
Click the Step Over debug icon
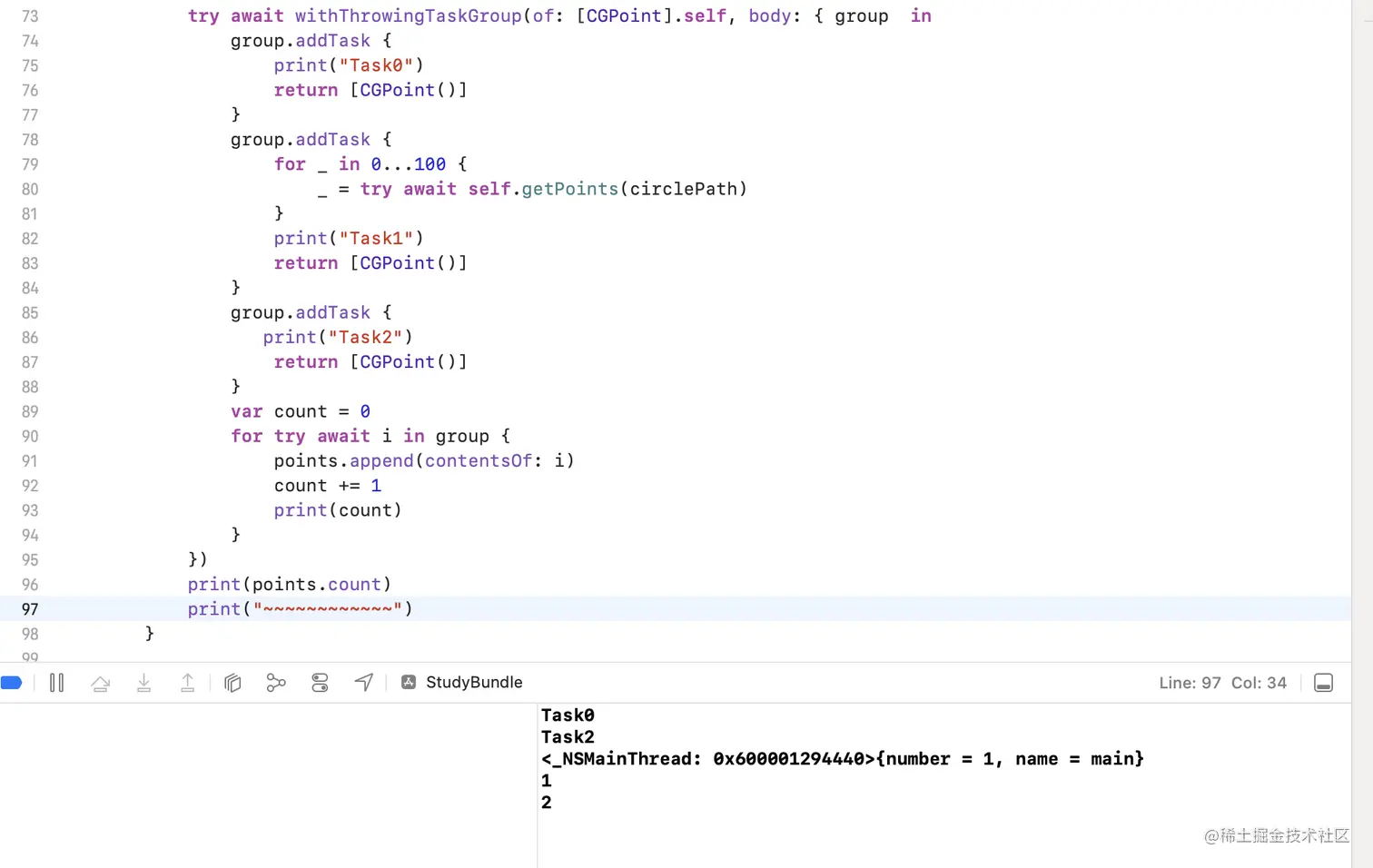tap(100, 683)
